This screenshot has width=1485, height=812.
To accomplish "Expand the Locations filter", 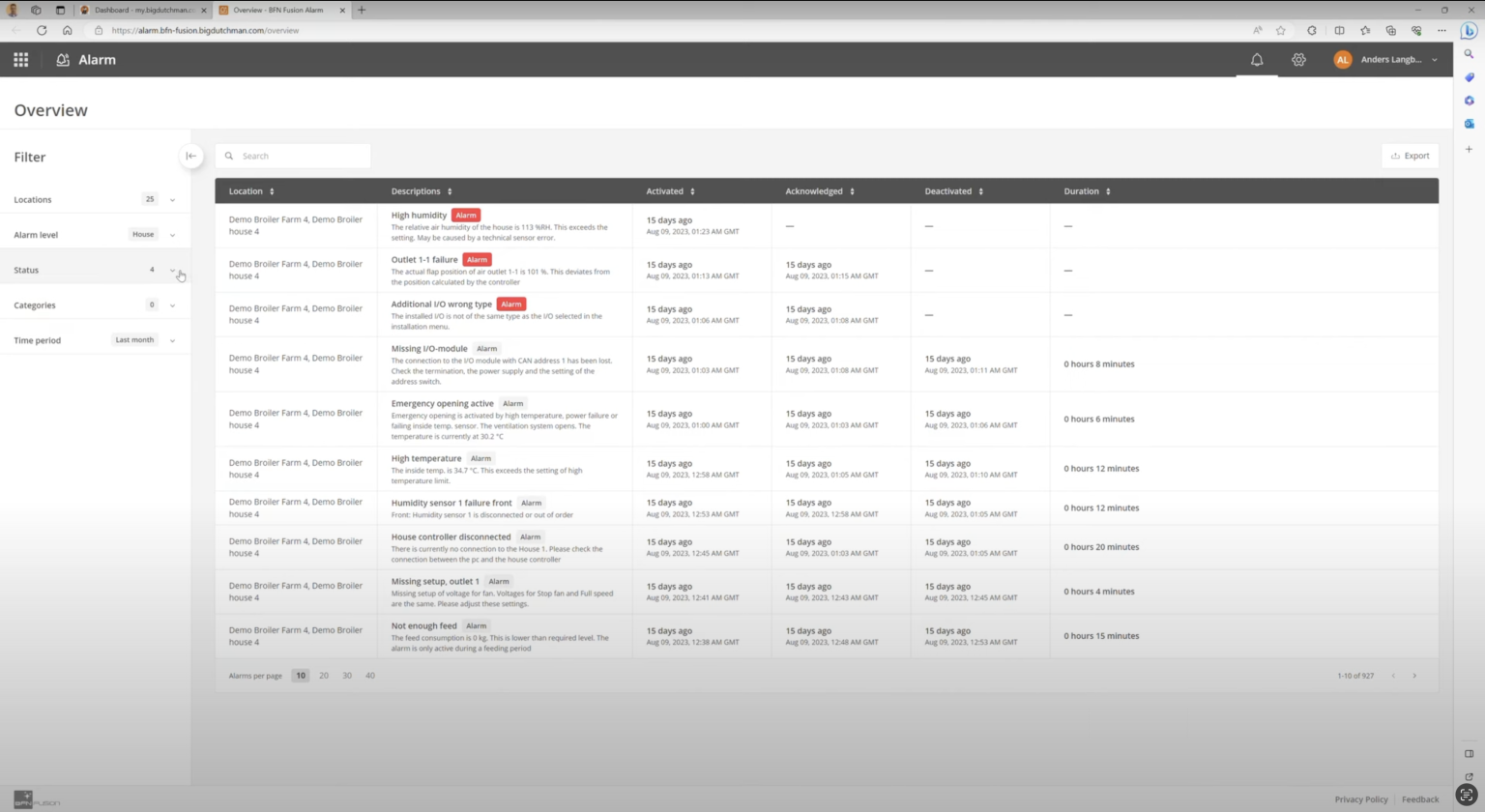I will (x=172, y=200).
